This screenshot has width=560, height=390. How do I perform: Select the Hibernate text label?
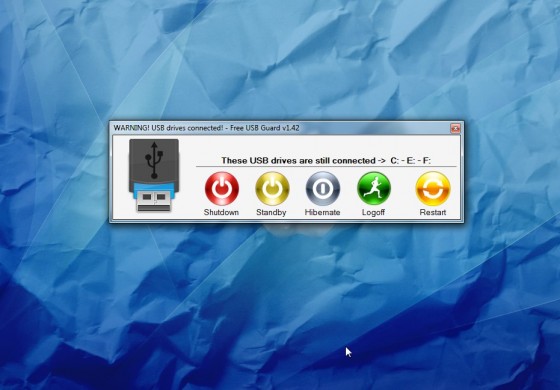(x=322, y=212)
